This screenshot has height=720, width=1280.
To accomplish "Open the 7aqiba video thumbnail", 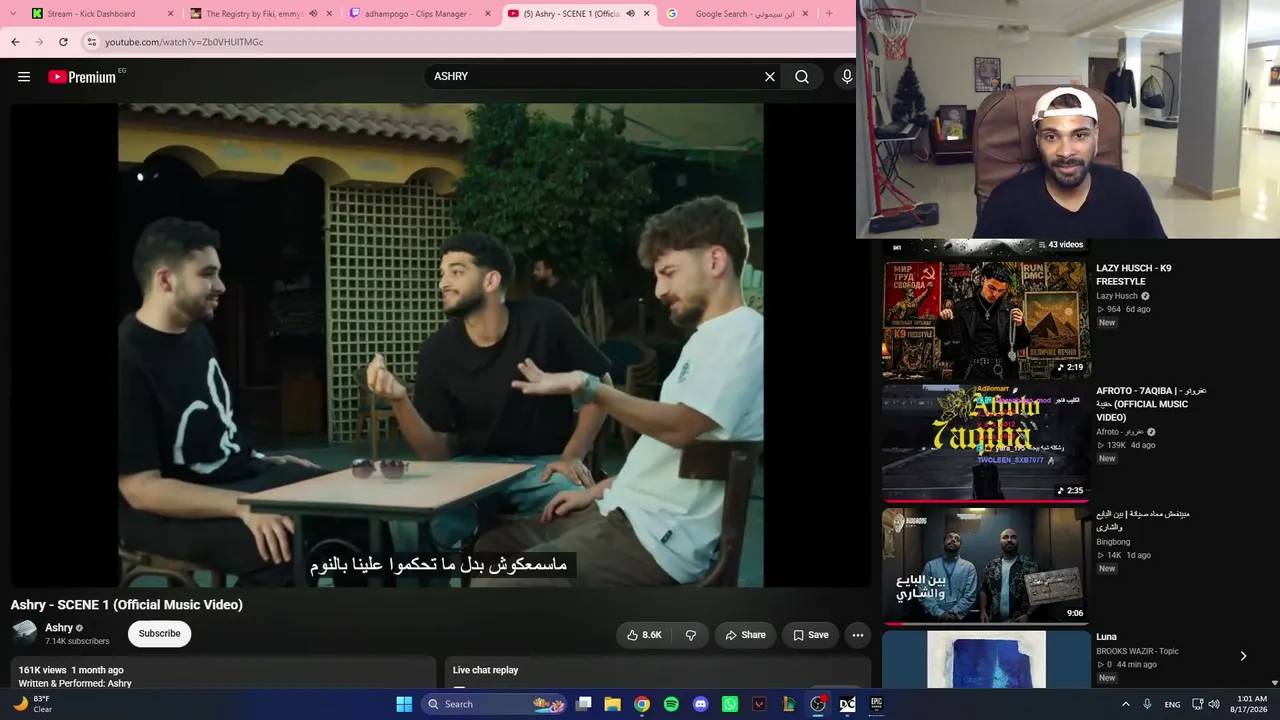I will click(985, 442).
